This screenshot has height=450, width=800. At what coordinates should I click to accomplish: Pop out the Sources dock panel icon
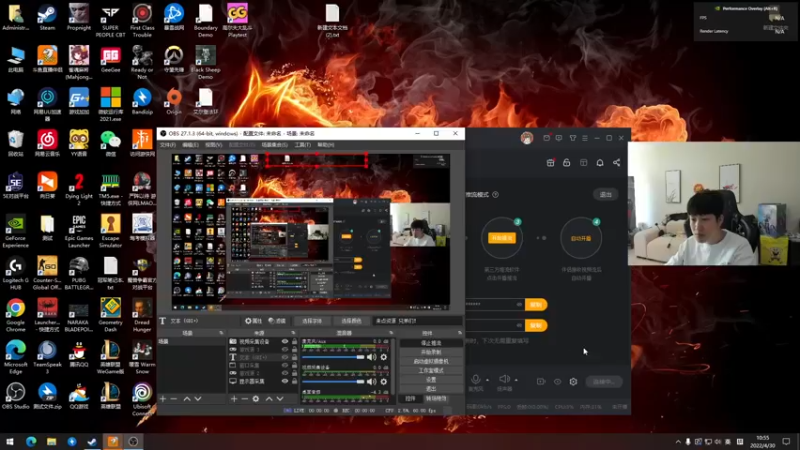(x=293, y=333)
